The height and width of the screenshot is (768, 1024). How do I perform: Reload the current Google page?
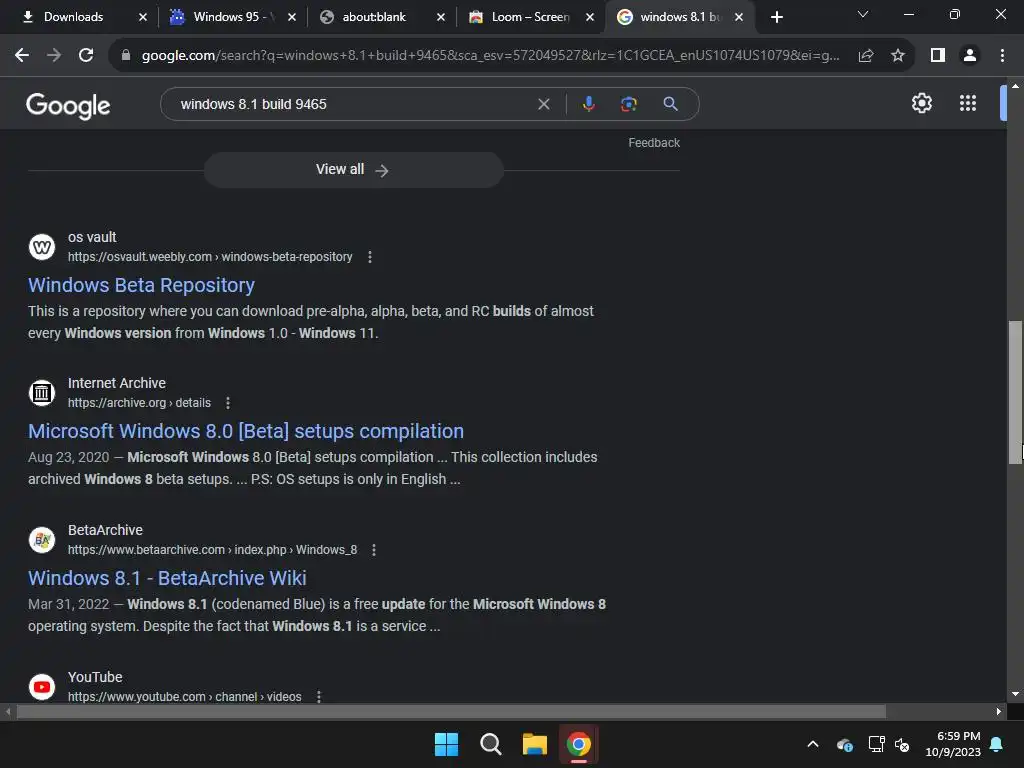pos(86,56)
